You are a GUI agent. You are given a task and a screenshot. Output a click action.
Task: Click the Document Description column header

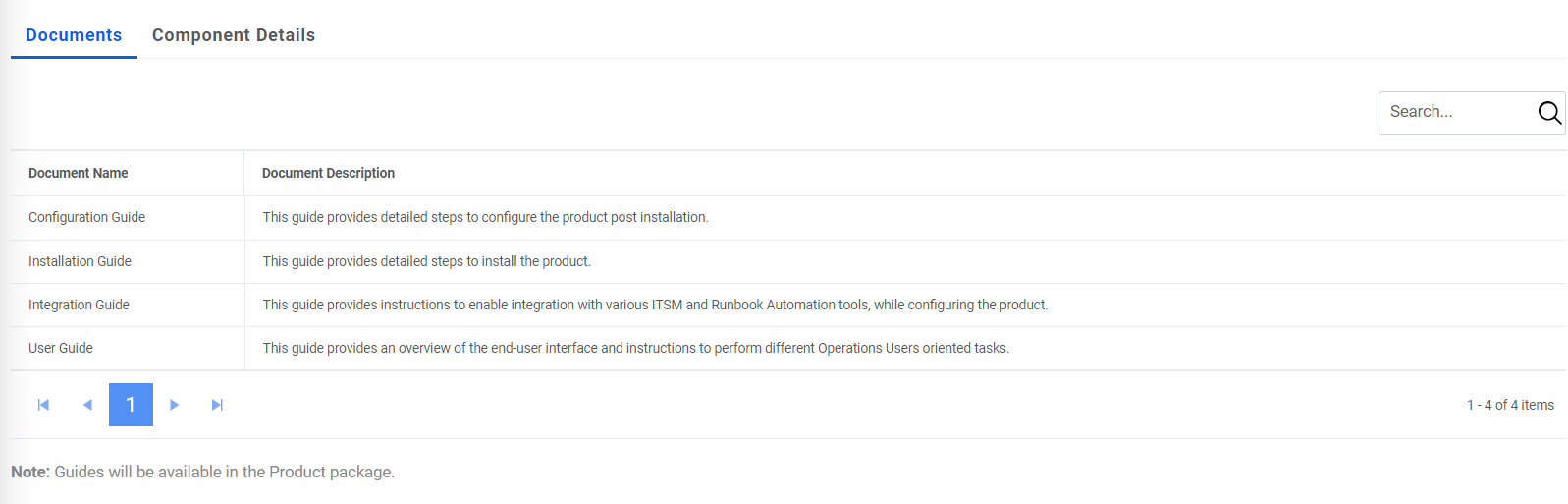328,173
